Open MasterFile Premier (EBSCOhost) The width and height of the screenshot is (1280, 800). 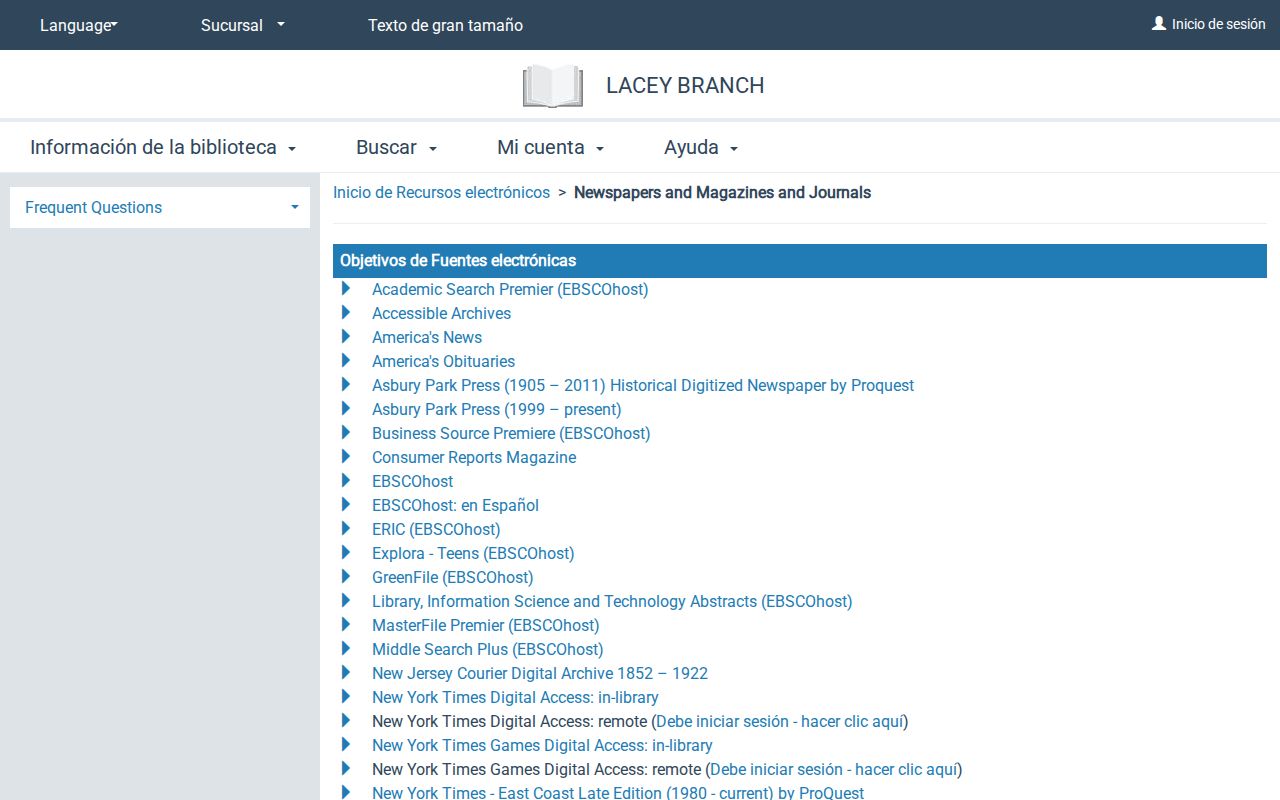pos(485,625)
